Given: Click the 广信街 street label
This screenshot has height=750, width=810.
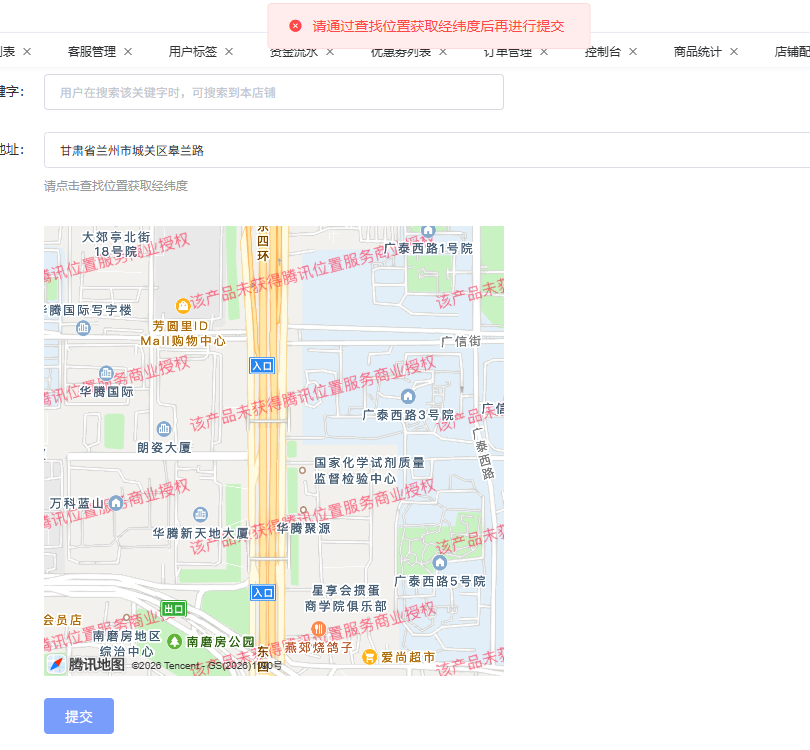Looking at the screenshot, I should [461, 341].
